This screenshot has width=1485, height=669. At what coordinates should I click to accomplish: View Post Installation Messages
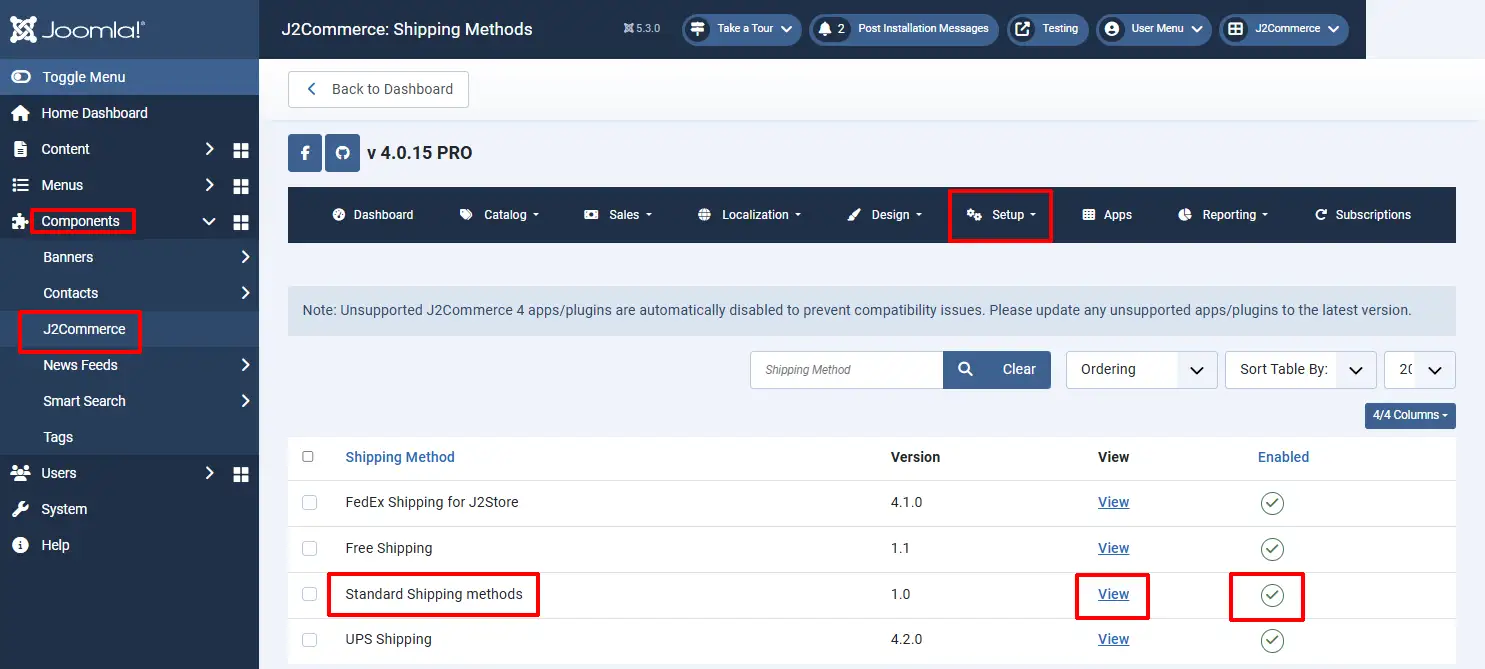coord(905,29)
